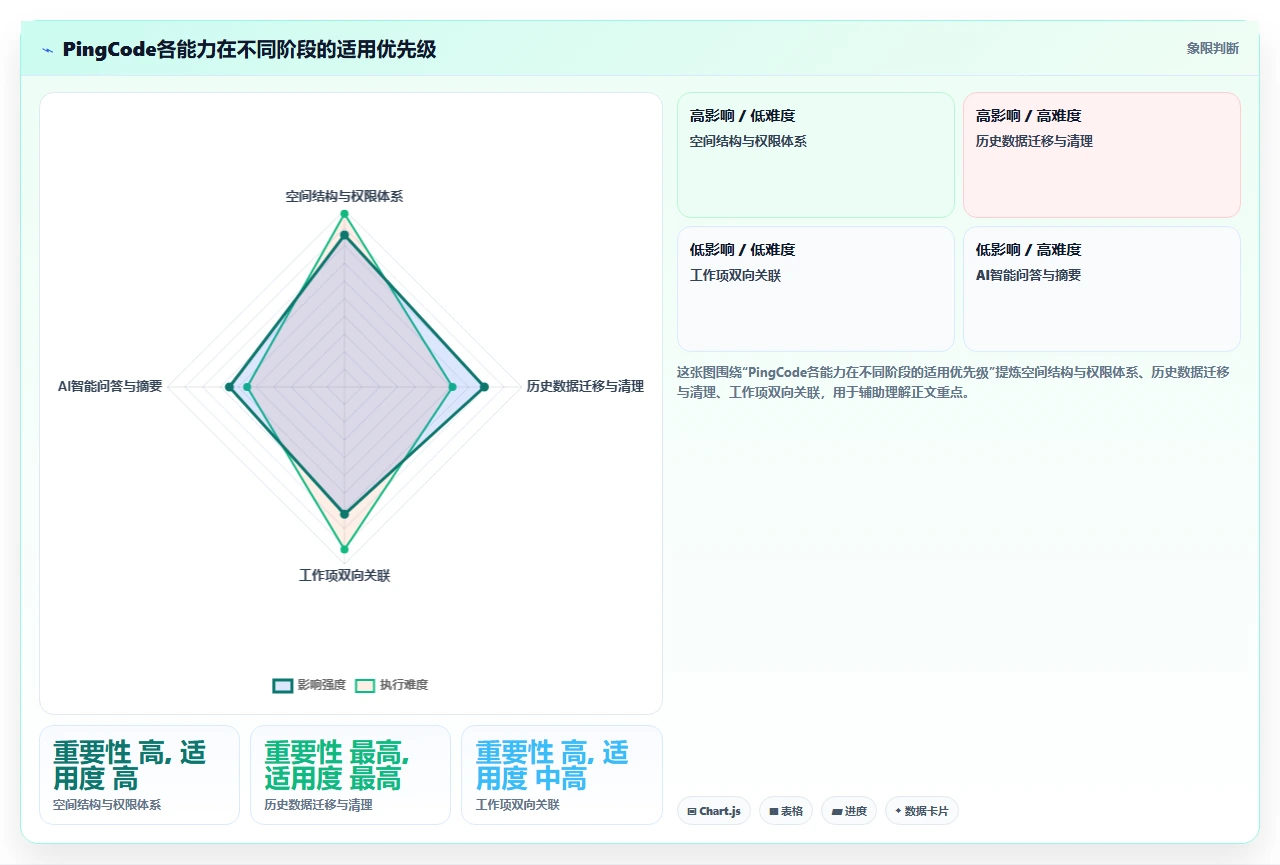Click the 象限判断 label in the header

click(x=1212, y=48)
